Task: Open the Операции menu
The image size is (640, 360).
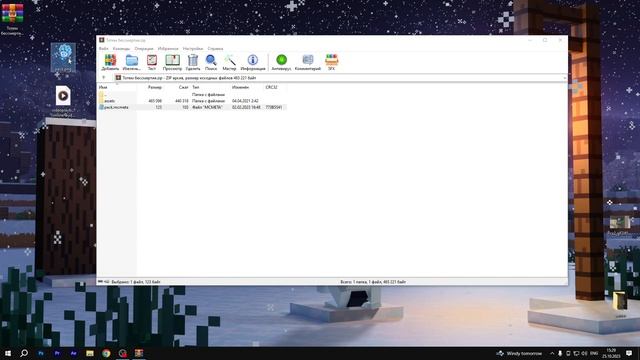Action: point(144,49)
